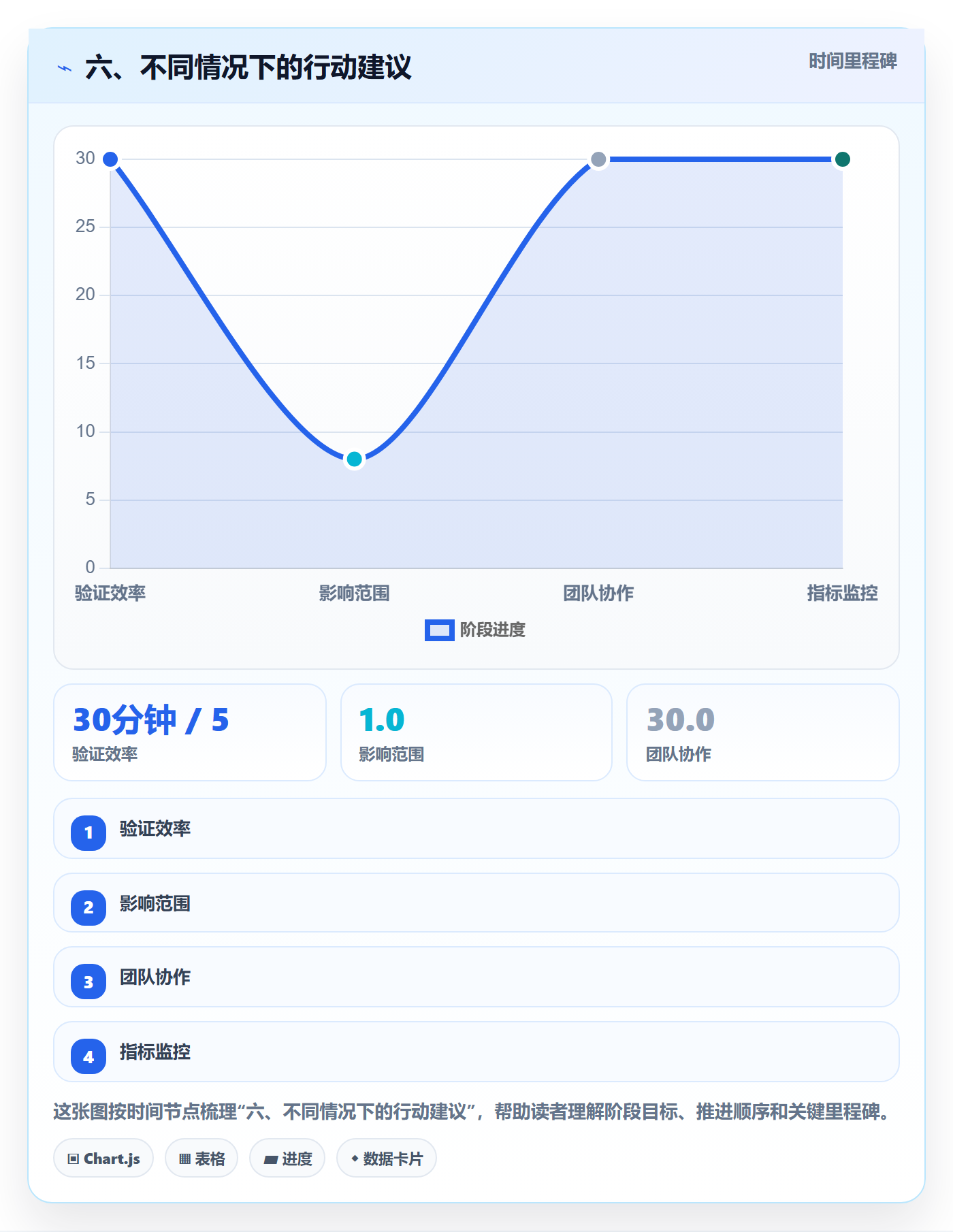This screenshot has height=1232, width=953.
Task: Click the 进度 tag
Action: [x=287, y=1158]
